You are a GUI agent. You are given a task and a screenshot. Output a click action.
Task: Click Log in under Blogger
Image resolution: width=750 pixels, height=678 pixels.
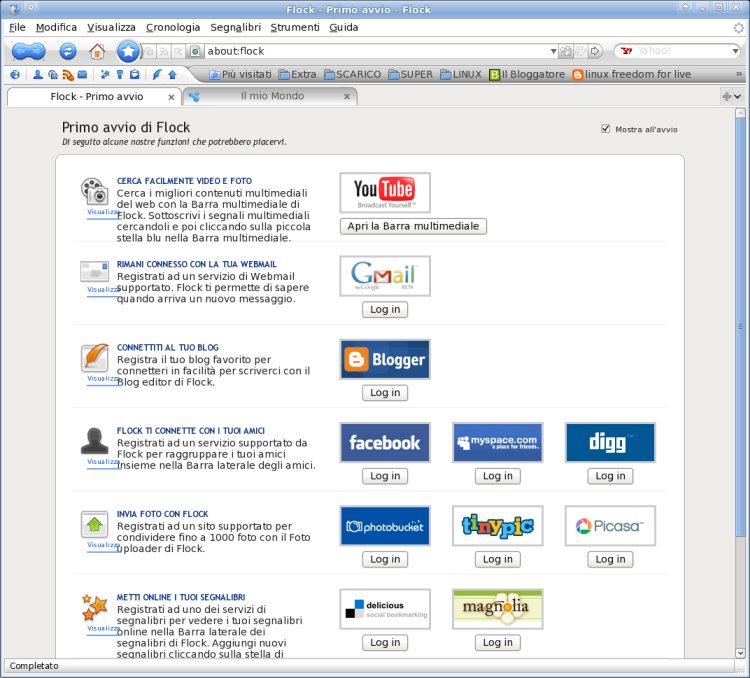point(385,393)
